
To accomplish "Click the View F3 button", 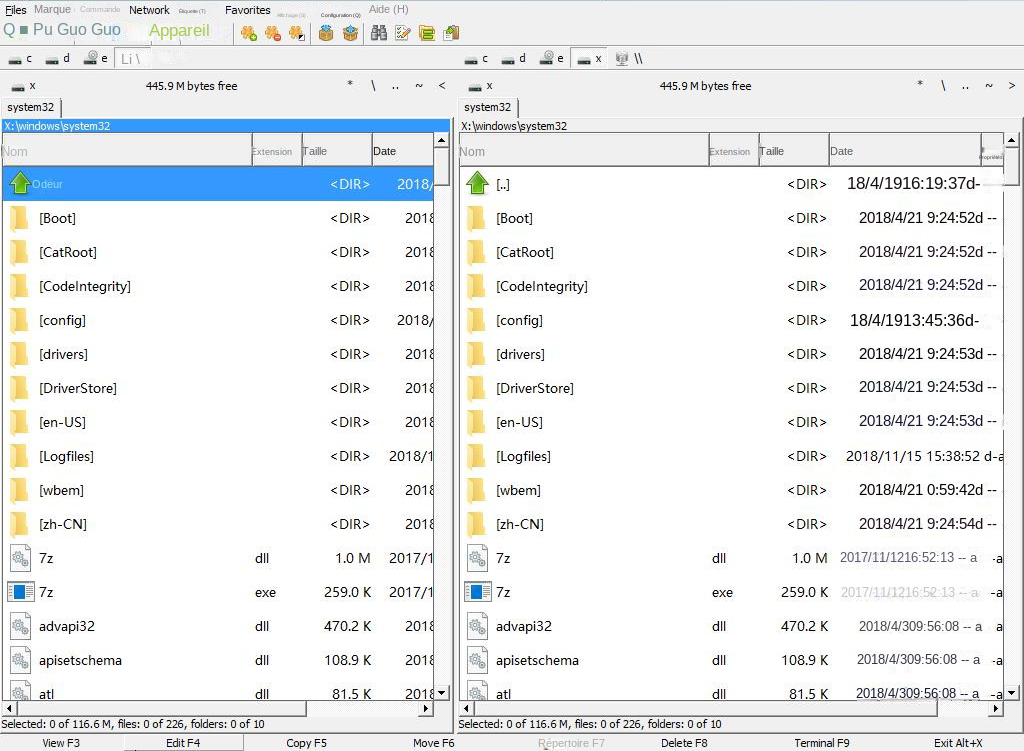I will pyautogui.click(x=62, y=743).
